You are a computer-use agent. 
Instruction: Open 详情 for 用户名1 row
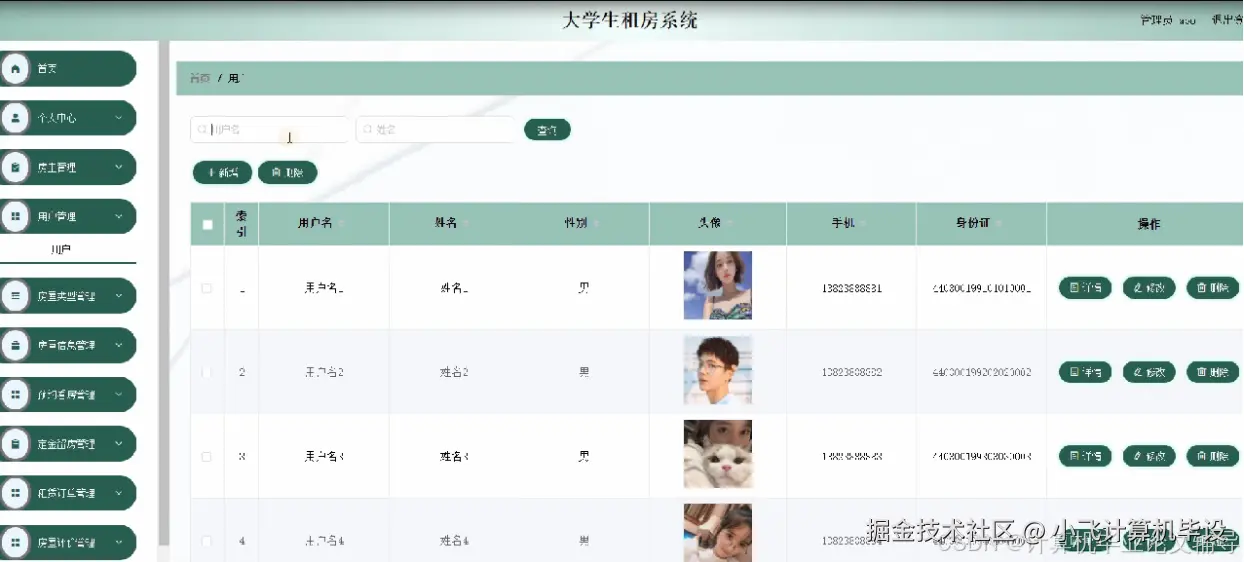click(x=1085, y=288)
